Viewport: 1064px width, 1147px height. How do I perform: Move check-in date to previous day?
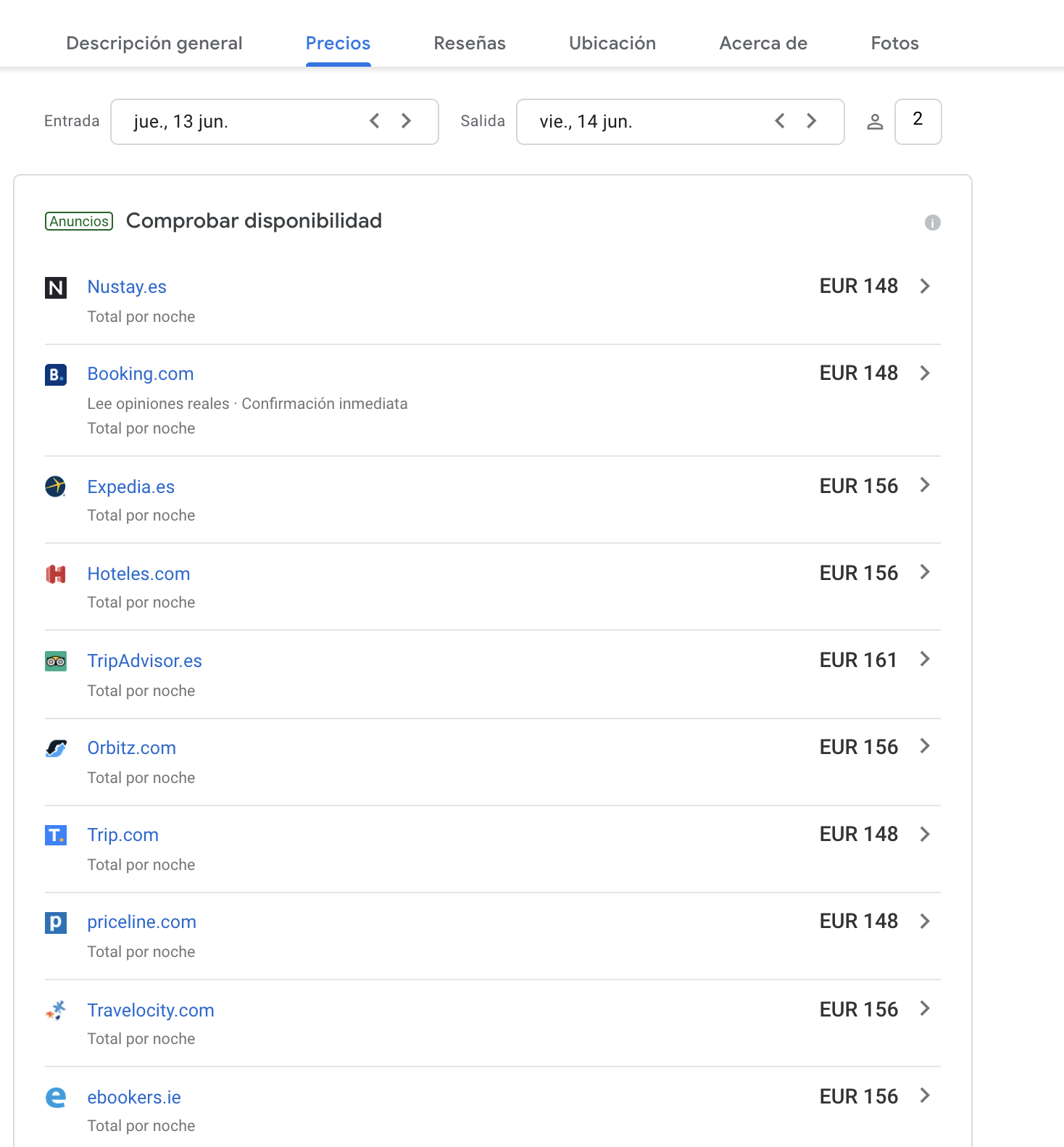pyautogui.click(x=375, y=121)
